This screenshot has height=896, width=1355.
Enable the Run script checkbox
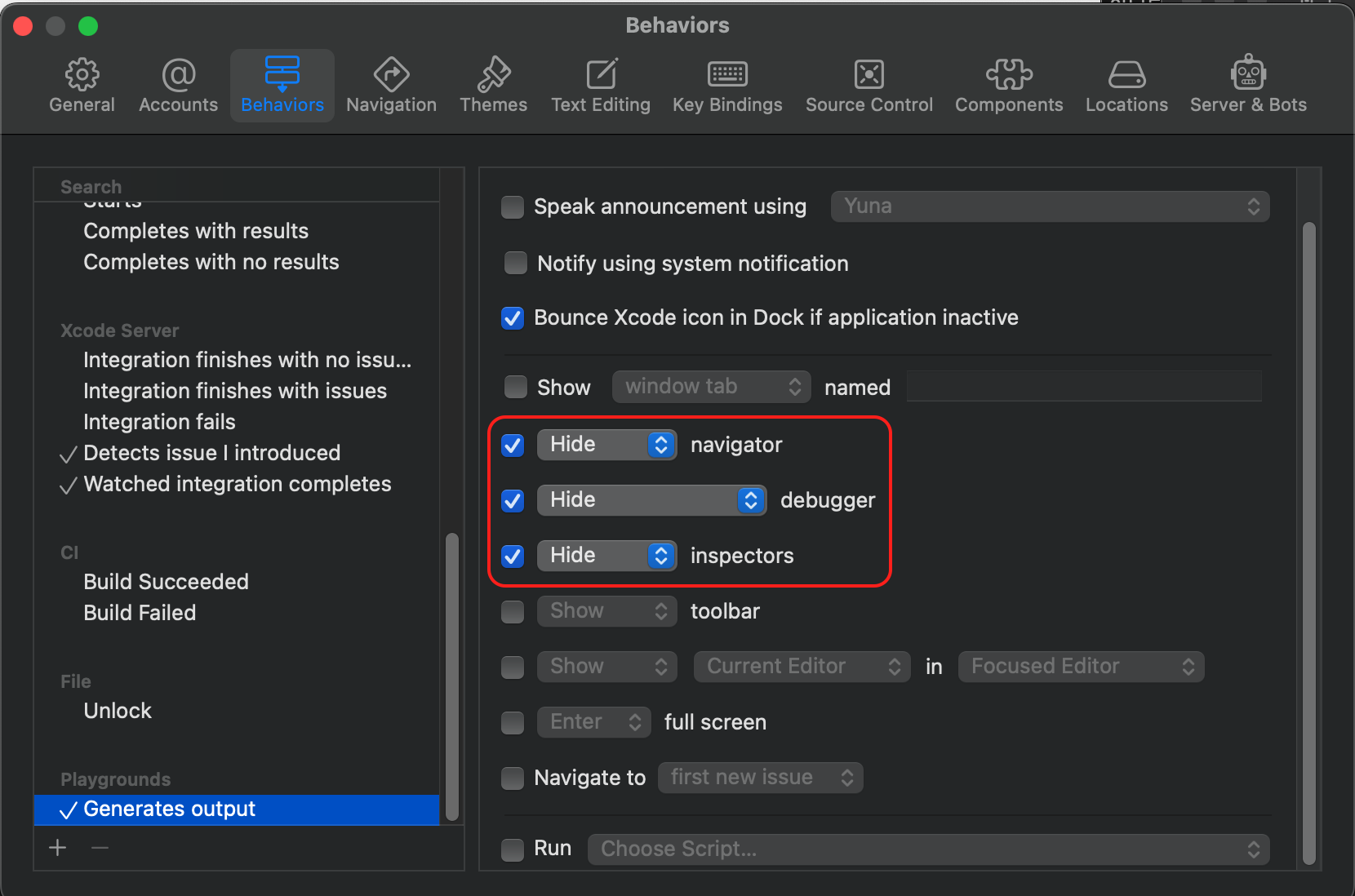click(x=513, y=850)
